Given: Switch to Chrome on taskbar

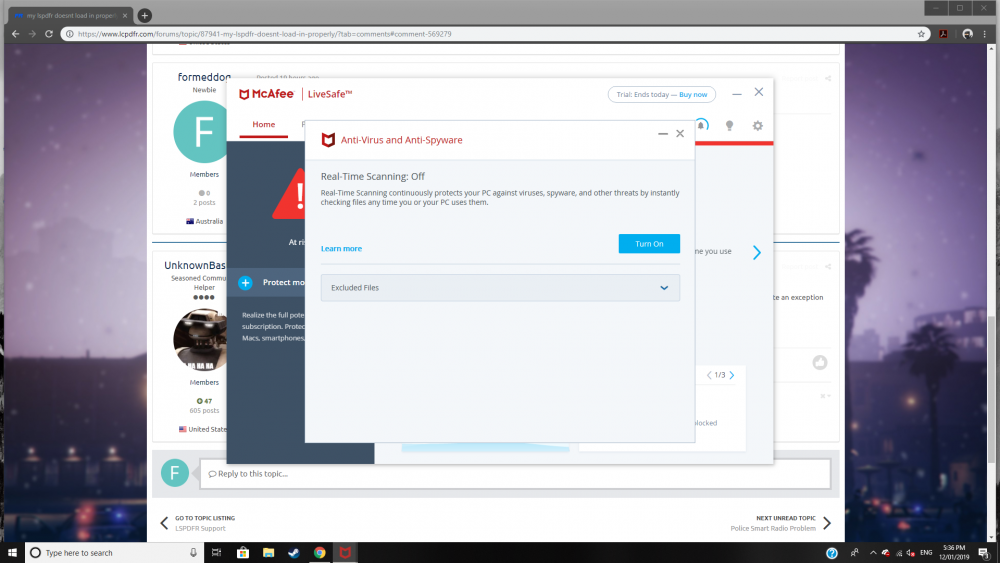Looking at the screenshot, I should (x=320, y=553).
